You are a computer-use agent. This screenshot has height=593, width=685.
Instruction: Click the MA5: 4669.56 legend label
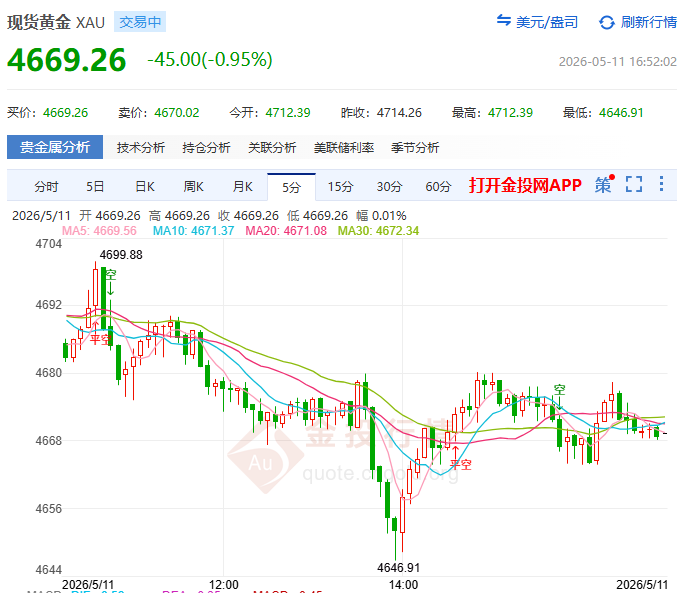tap(99, 231)
